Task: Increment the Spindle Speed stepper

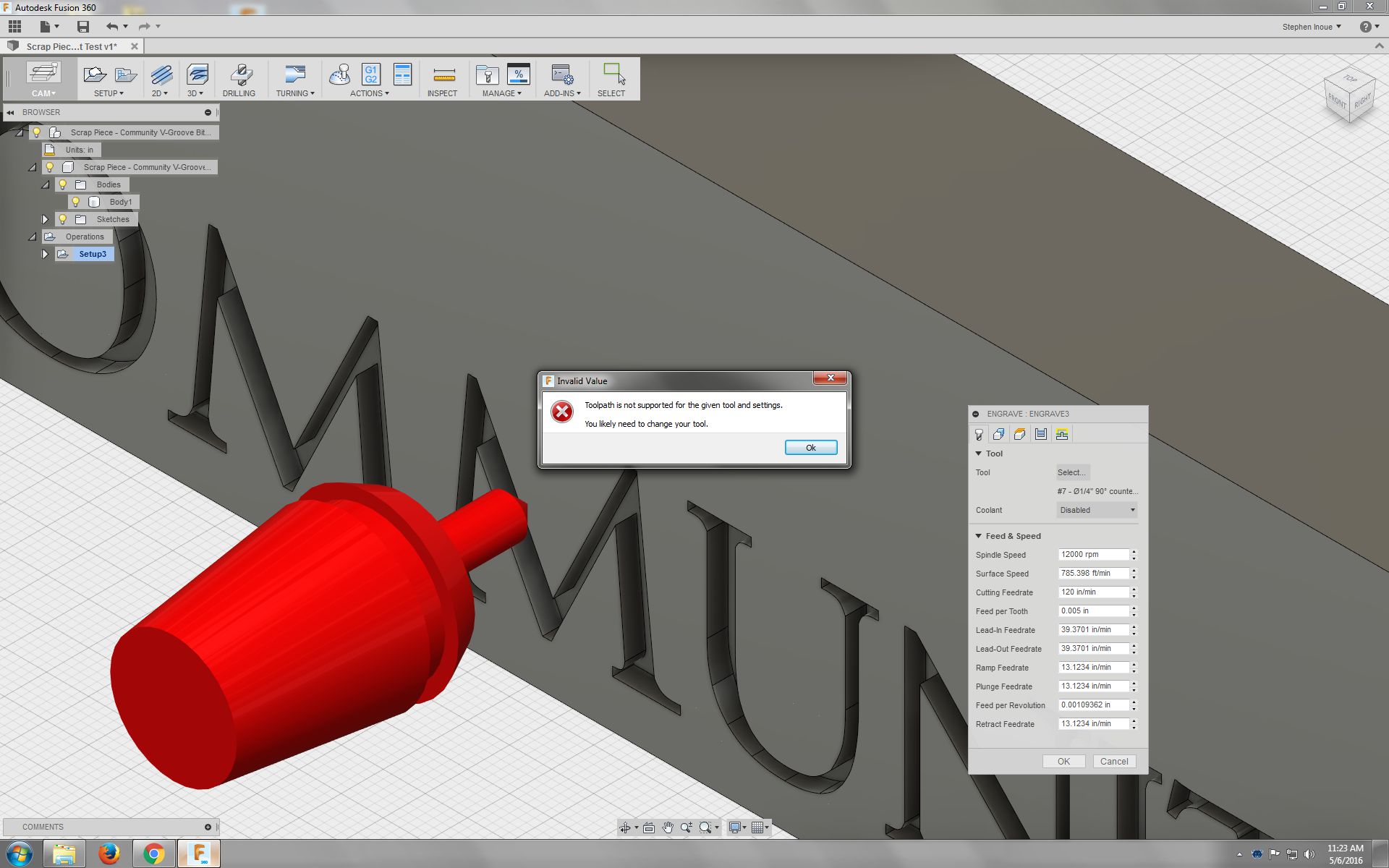Action: pos(1134,552)
